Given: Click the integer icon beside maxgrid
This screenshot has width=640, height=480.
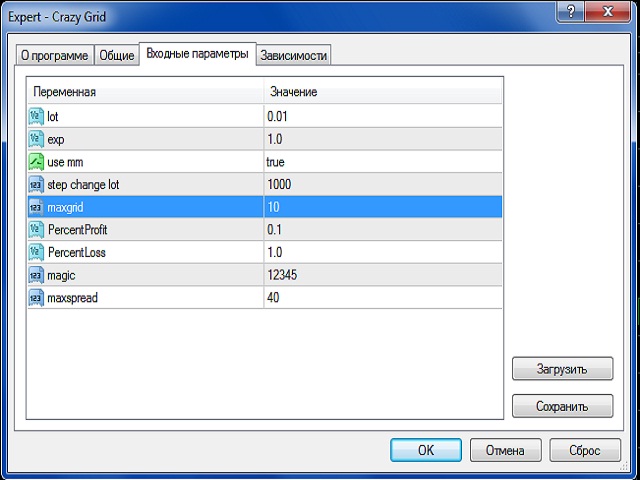Looking at the screenshot, I should 36,207.
